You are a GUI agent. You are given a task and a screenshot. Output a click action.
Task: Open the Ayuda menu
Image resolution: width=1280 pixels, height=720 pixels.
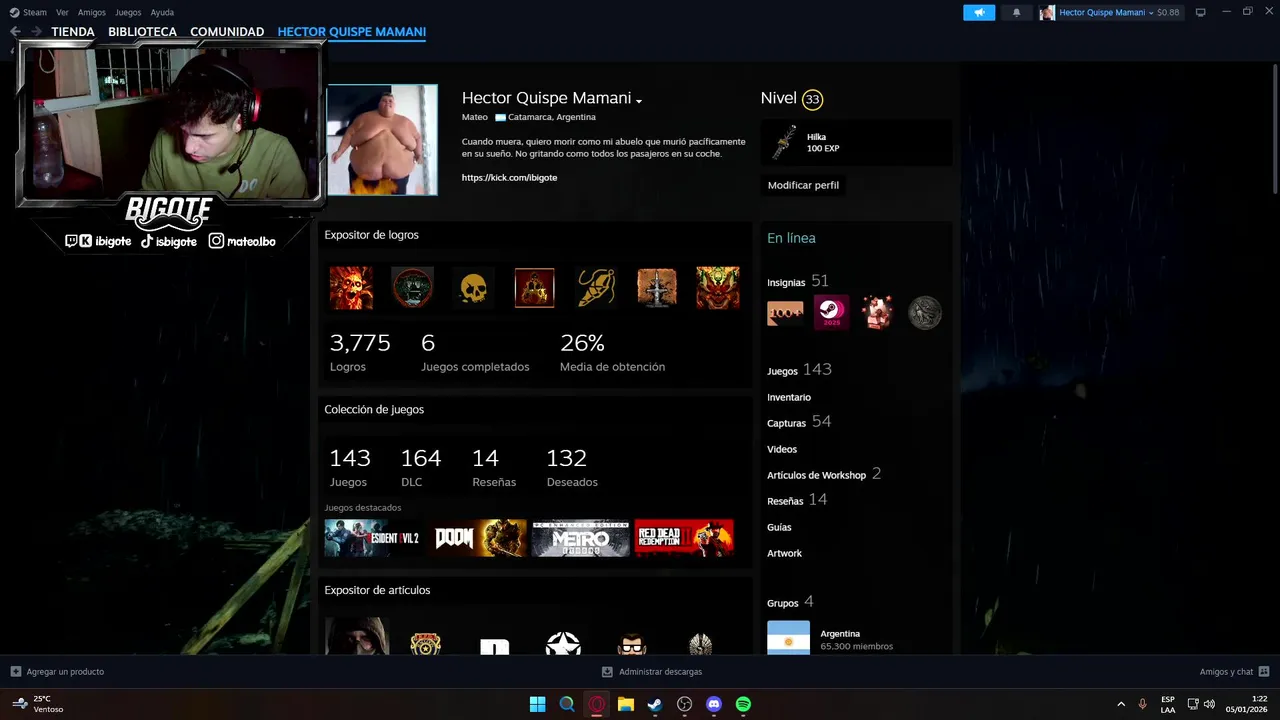(162, 12)
